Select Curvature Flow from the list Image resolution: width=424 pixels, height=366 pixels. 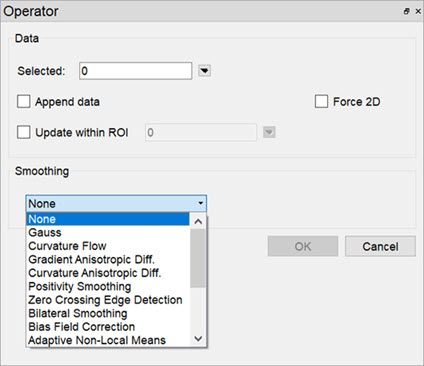pos(108,246)
